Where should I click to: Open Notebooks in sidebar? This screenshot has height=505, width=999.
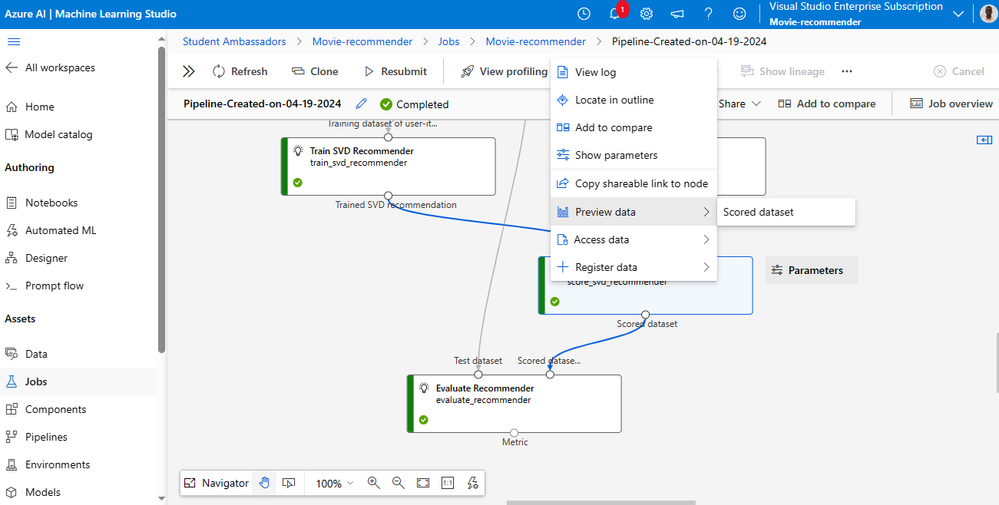click(42, 203)
